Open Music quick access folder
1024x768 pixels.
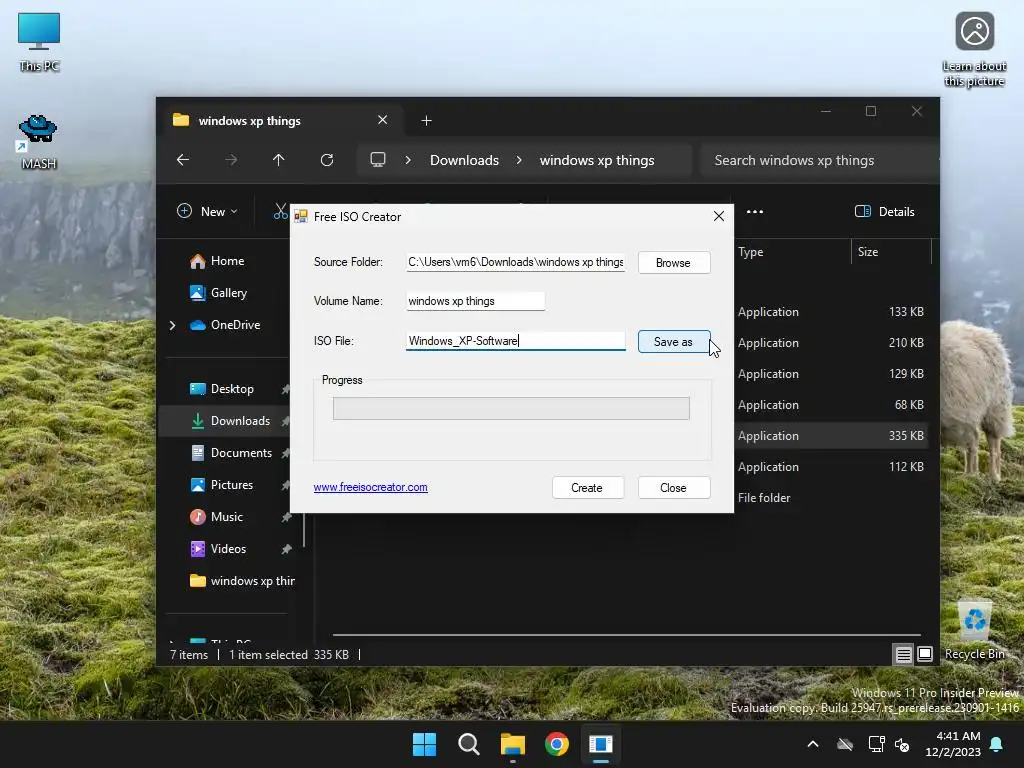[x=216, y=517]
